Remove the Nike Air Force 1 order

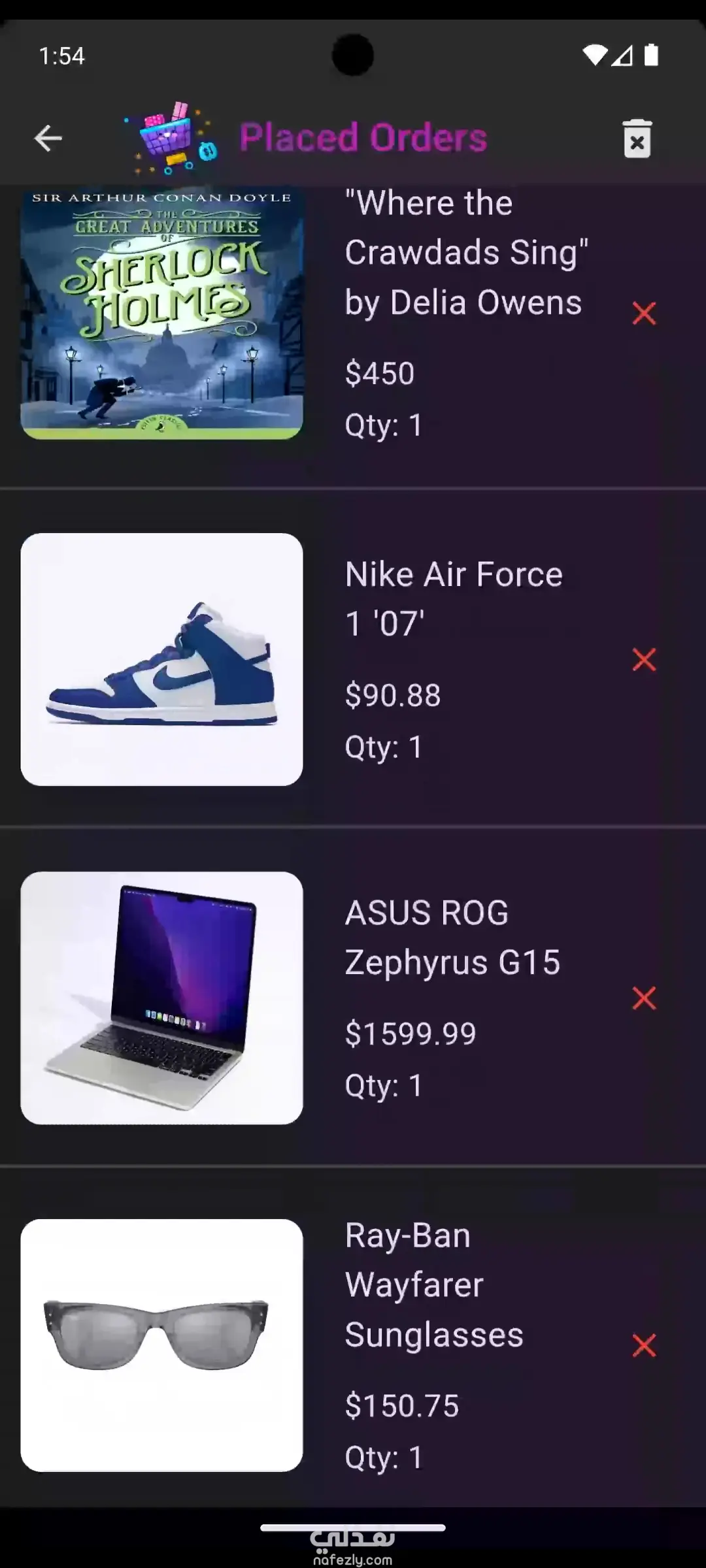click(644, 660)
